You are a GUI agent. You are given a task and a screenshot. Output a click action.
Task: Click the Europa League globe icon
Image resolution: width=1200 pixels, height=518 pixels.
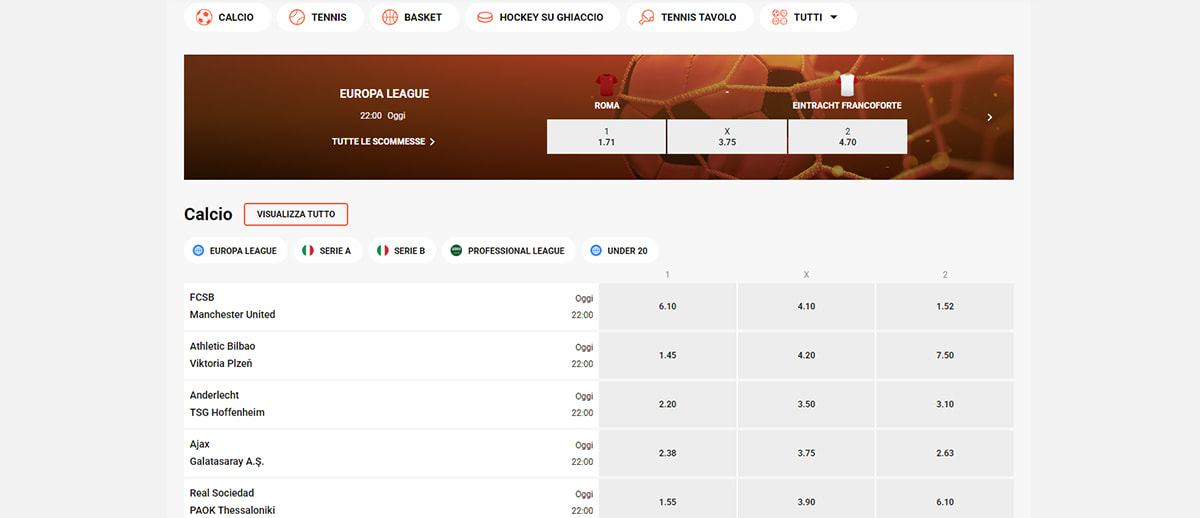(x=198, y=251)
